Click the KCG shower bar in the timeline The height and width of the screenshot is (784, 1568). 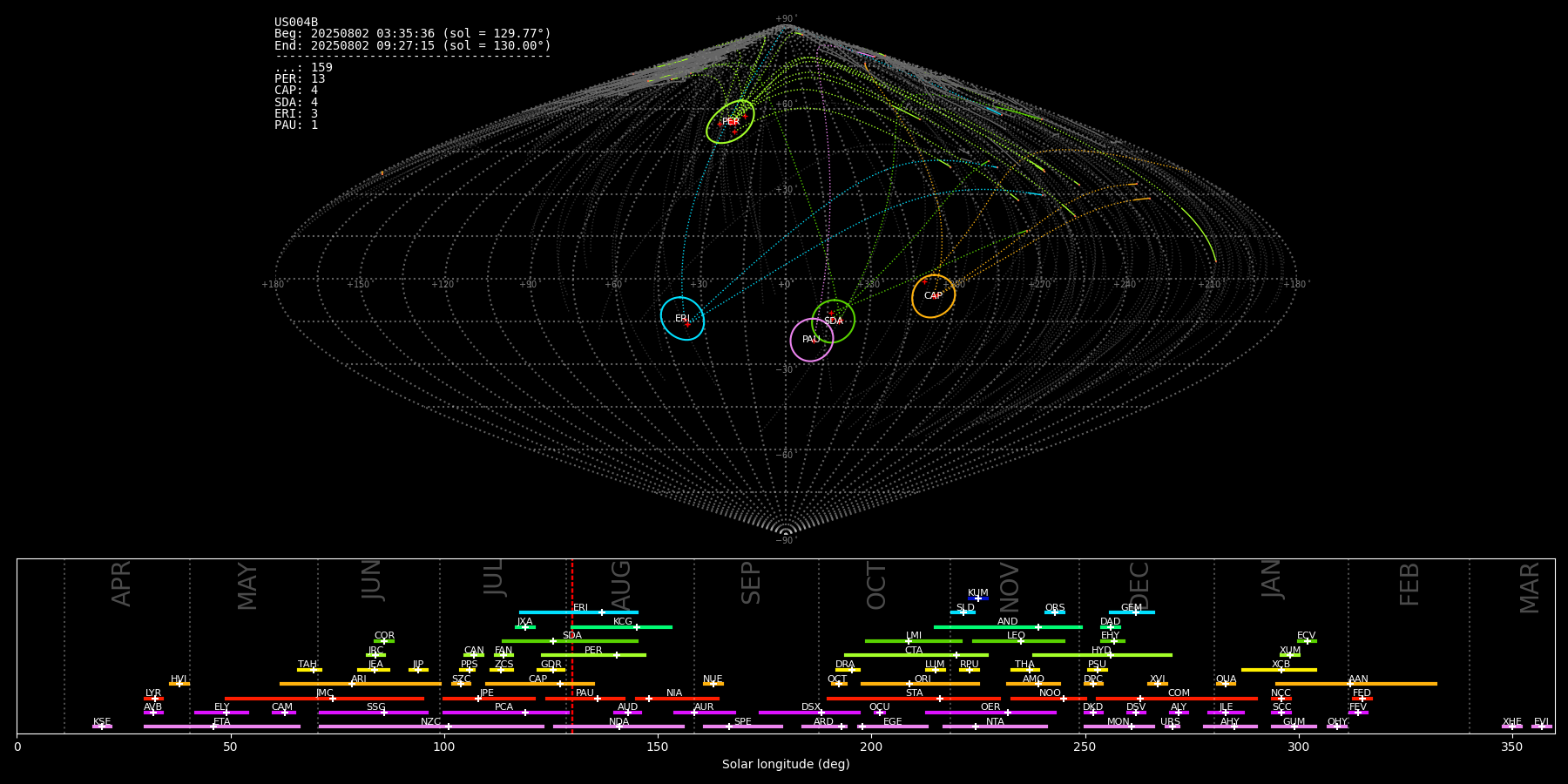pos(621,626)
